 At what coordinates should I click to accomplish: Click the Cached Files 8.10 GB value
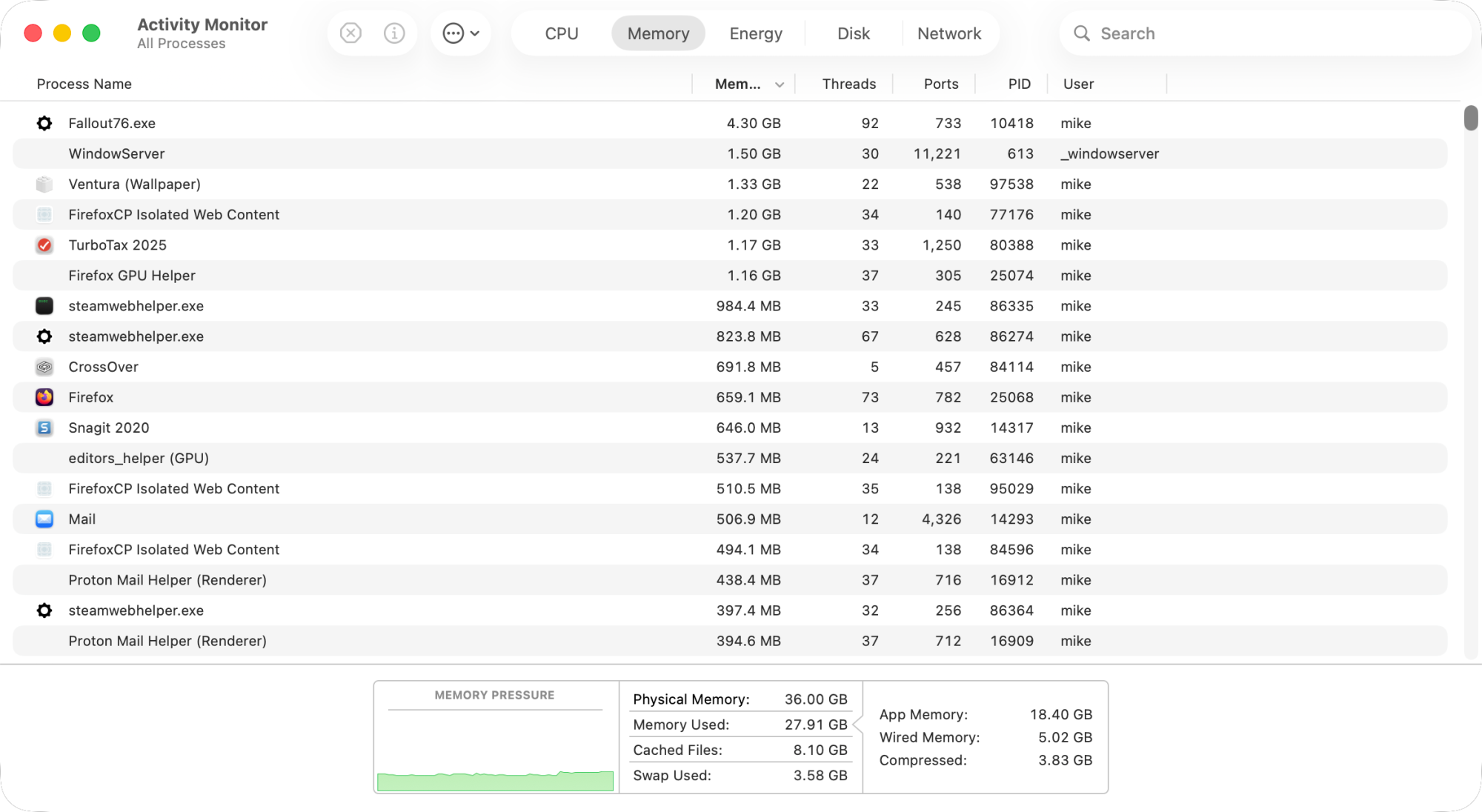(x=820, y=750)
